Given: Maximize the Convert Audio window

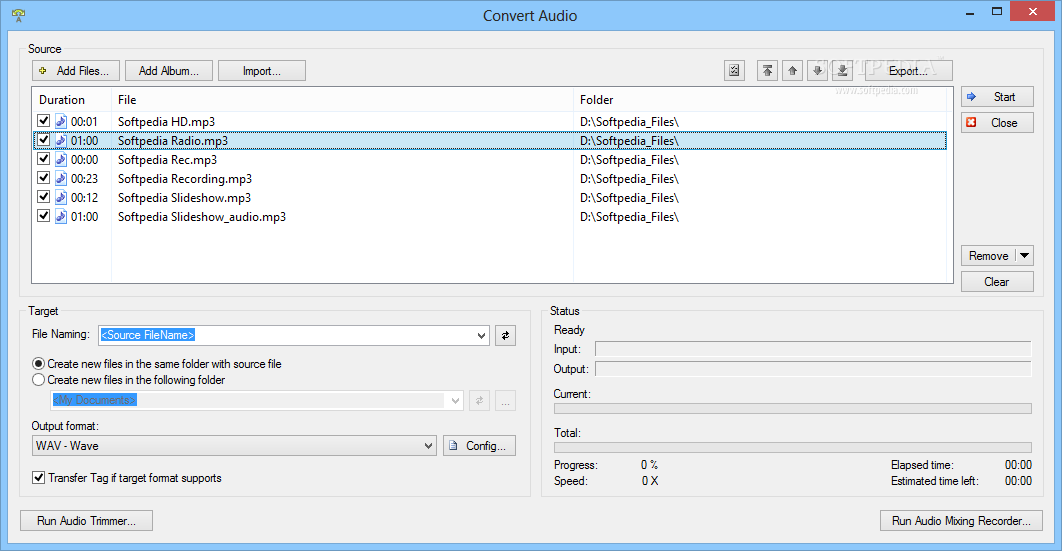Looking at the screenshot, I should click(x=997, y=12).
